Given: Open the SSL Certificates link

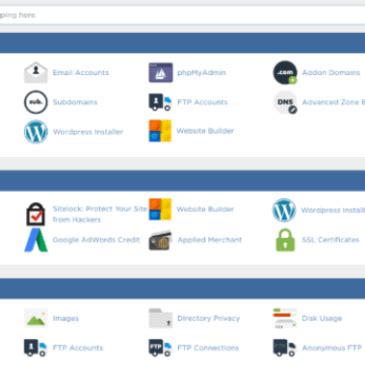Looking at the screenshot, I should tap(330, 240).
